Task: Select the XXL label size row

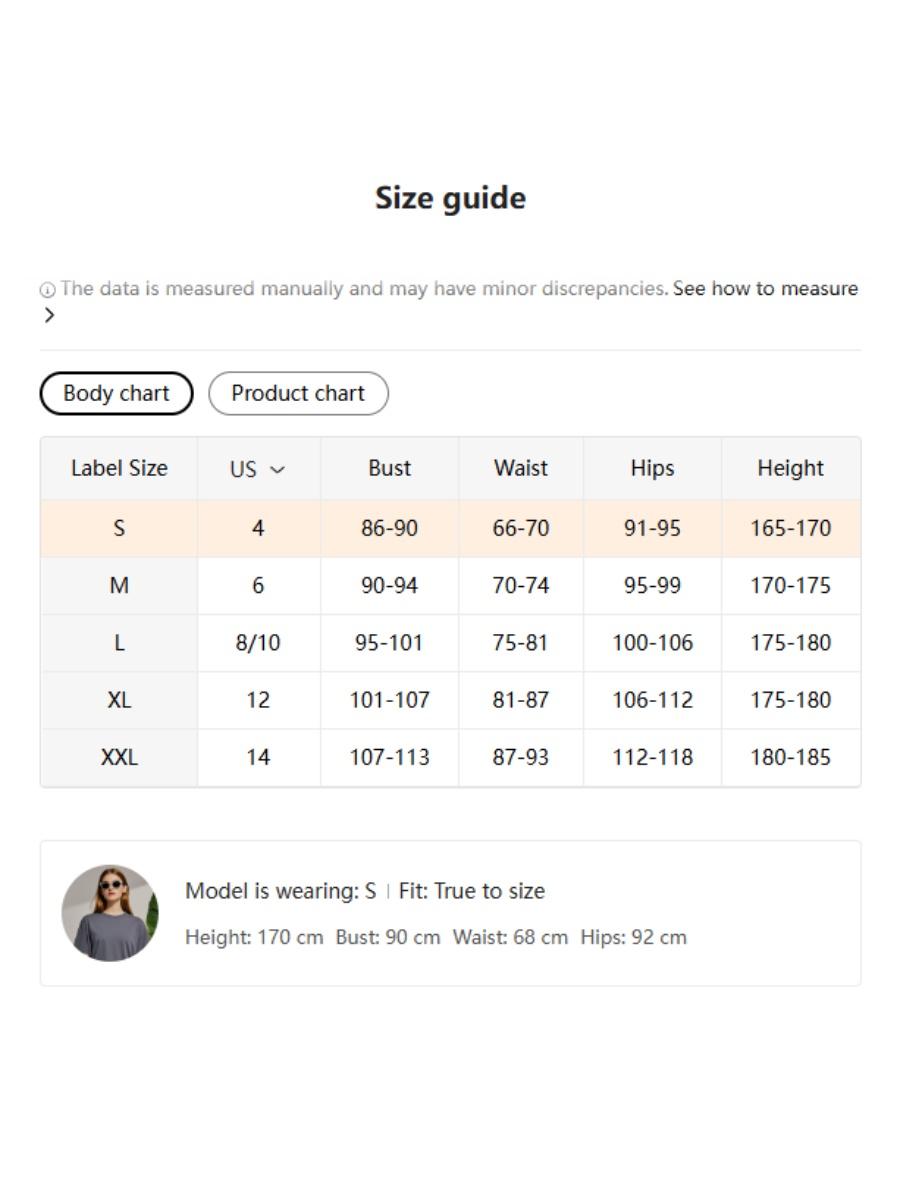Action: coord(119,757)
